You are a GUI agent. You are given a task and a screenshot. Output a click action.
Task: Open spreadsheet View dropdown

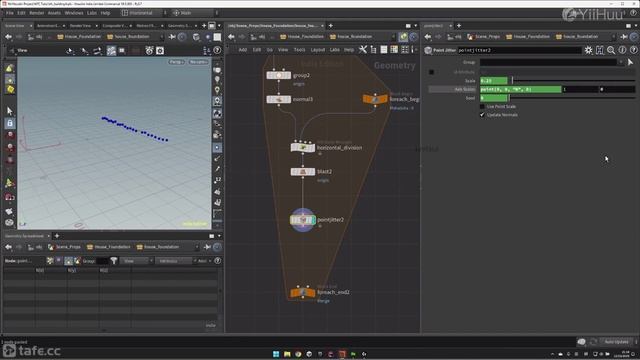[136, 260]
